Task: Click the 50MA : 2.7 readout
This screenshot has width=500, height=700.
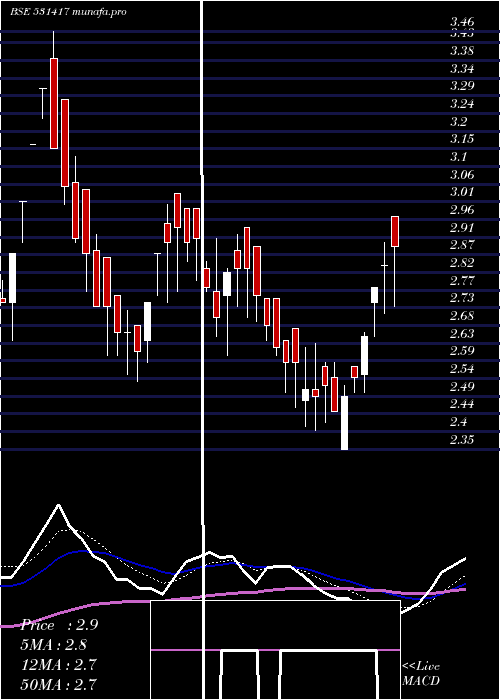Action: click(59, 684)
